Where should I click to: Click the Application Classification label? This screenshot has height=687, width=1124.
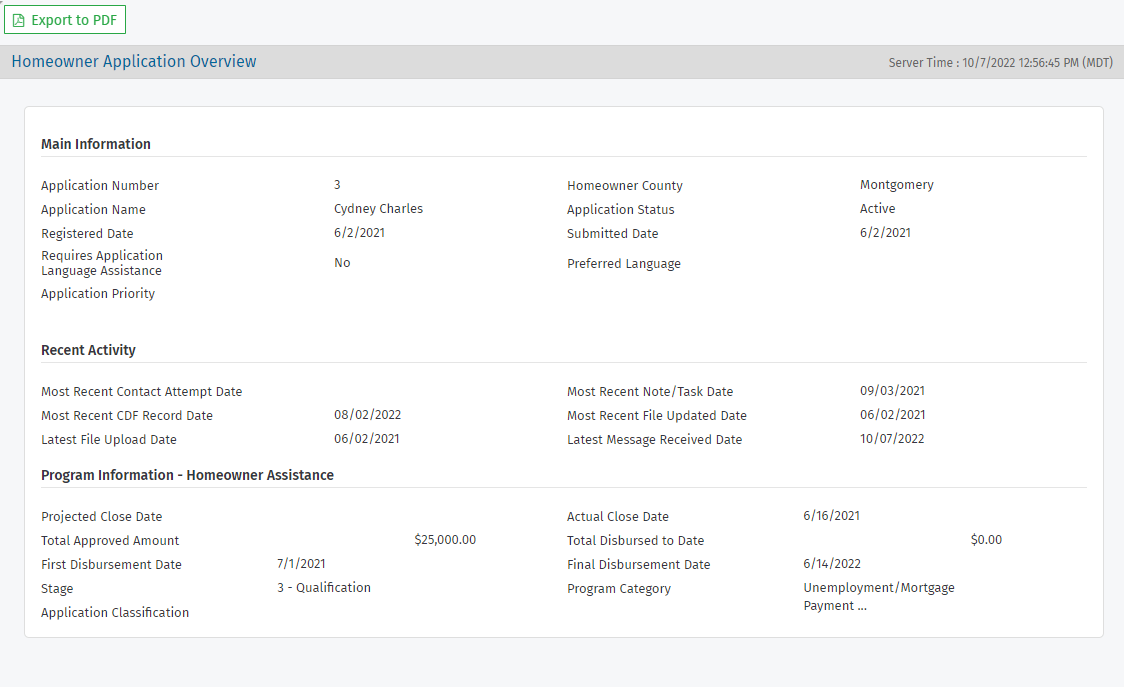115,613
